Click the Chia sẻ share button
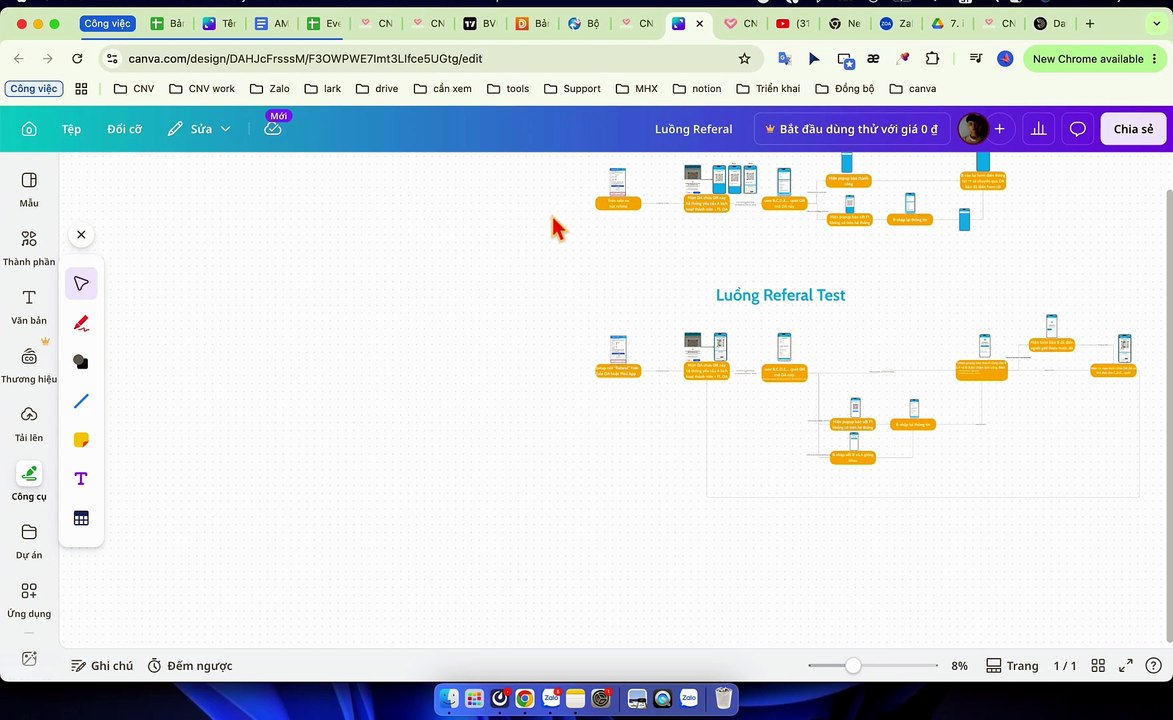 point(1133,129)
